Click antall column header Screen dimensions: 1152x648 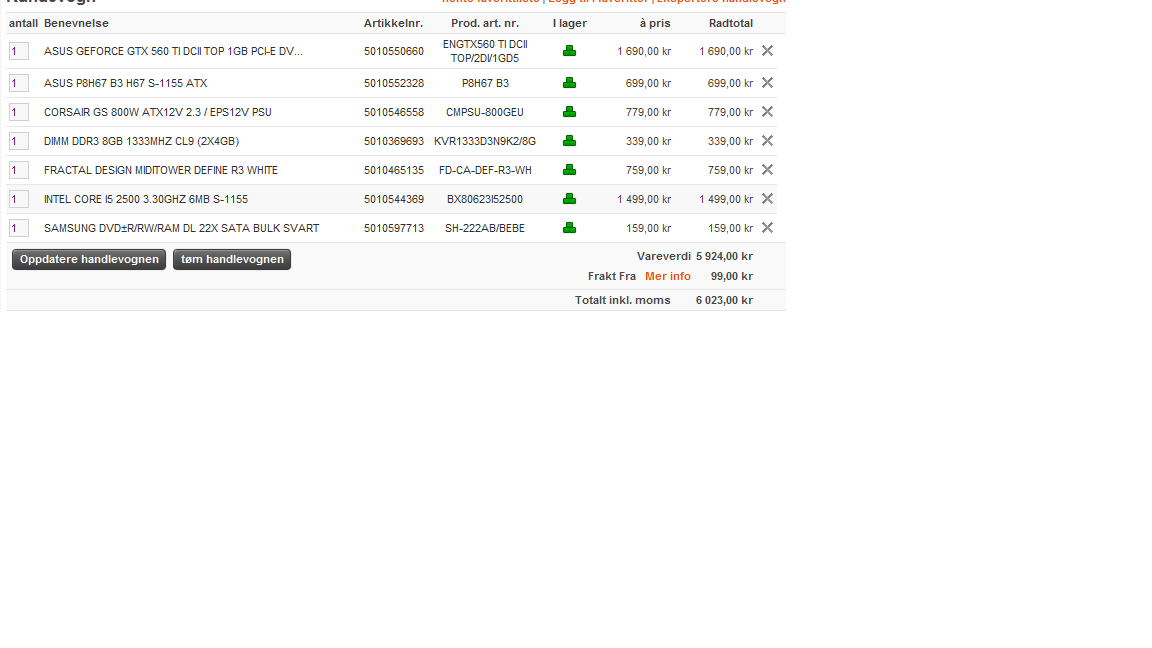(x=24, y=24)
